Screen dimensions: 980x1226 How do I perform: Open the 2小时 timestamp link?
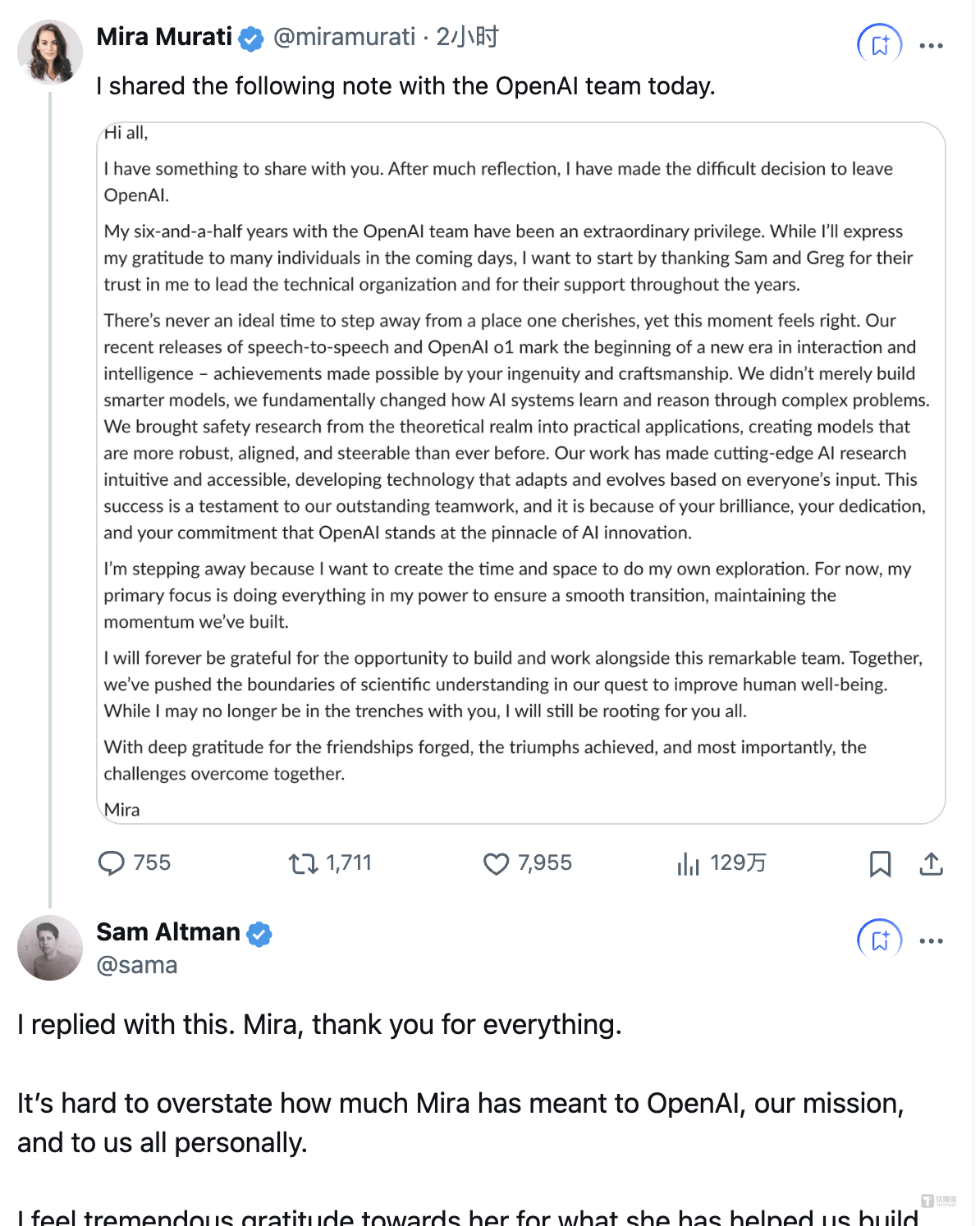click(467, 37)
